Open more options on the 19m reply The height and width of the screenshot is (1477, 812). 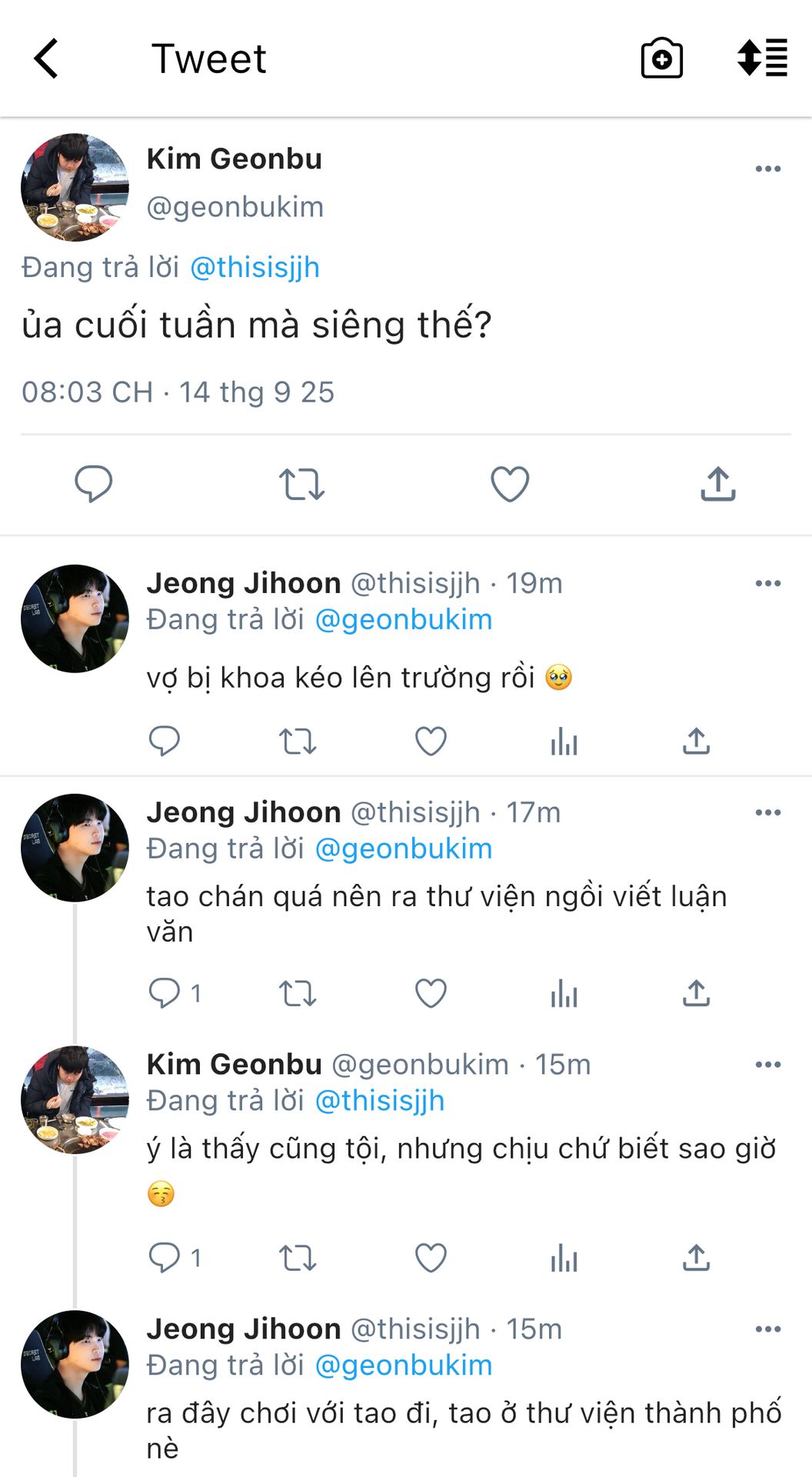point(767,583)
